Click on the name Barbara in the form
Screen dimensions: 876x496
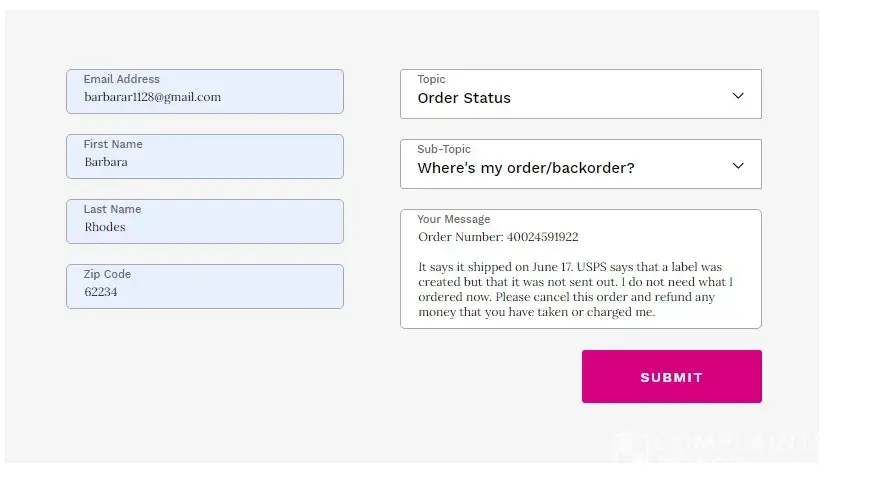(106, 162)
